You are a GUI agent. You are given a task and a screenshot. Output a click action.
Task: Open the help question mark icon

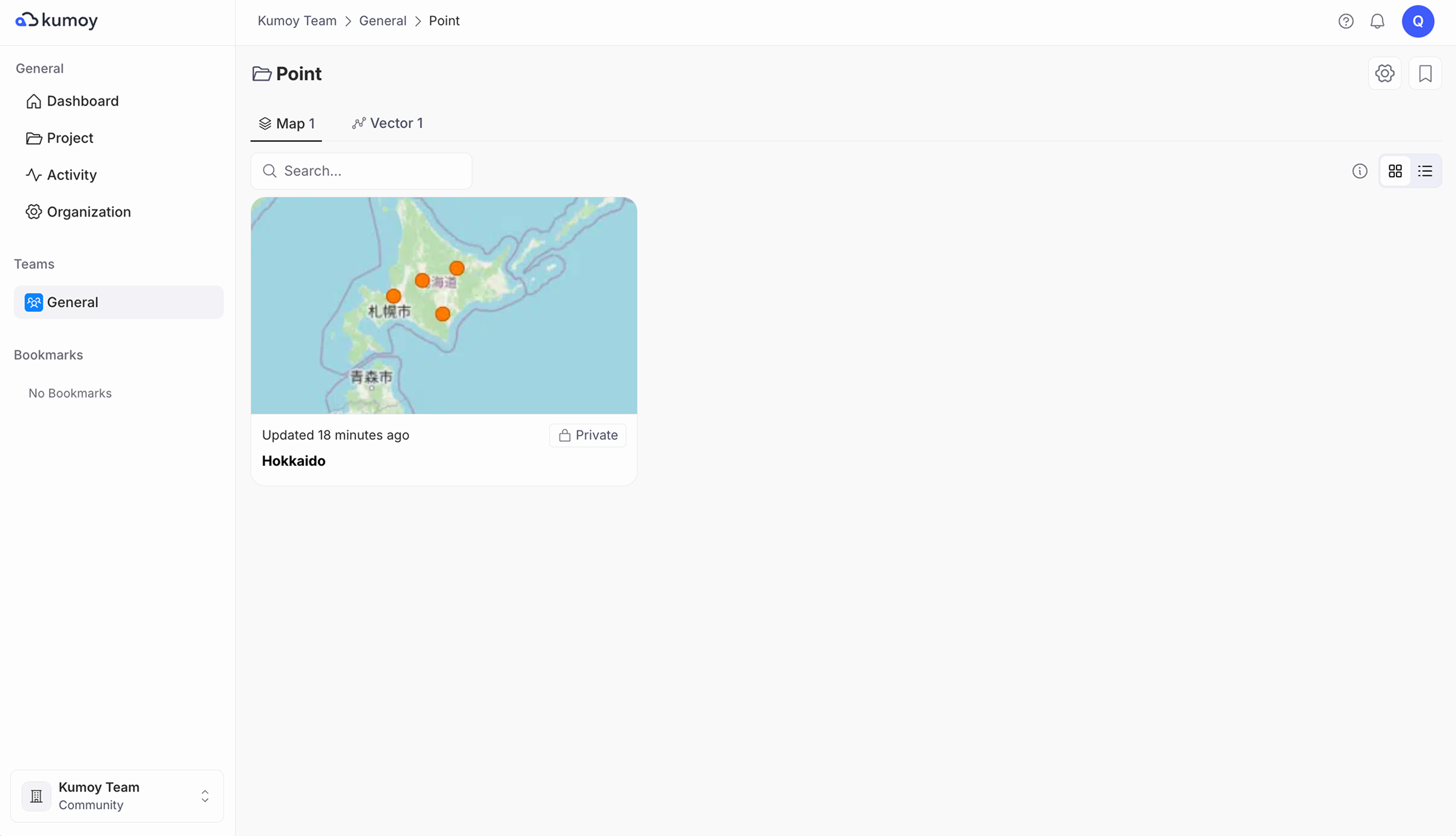[x=1346, y=21]
